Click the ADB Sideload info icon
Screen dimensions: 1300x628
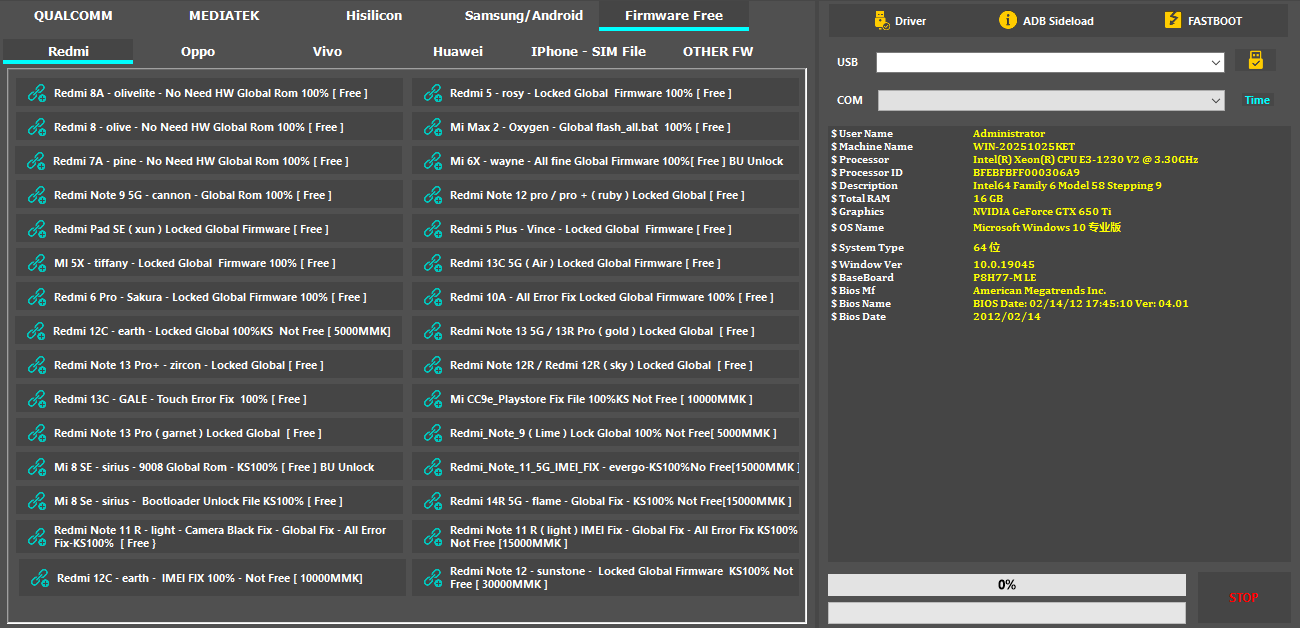pyautogui.click(x=1007, y=20)
